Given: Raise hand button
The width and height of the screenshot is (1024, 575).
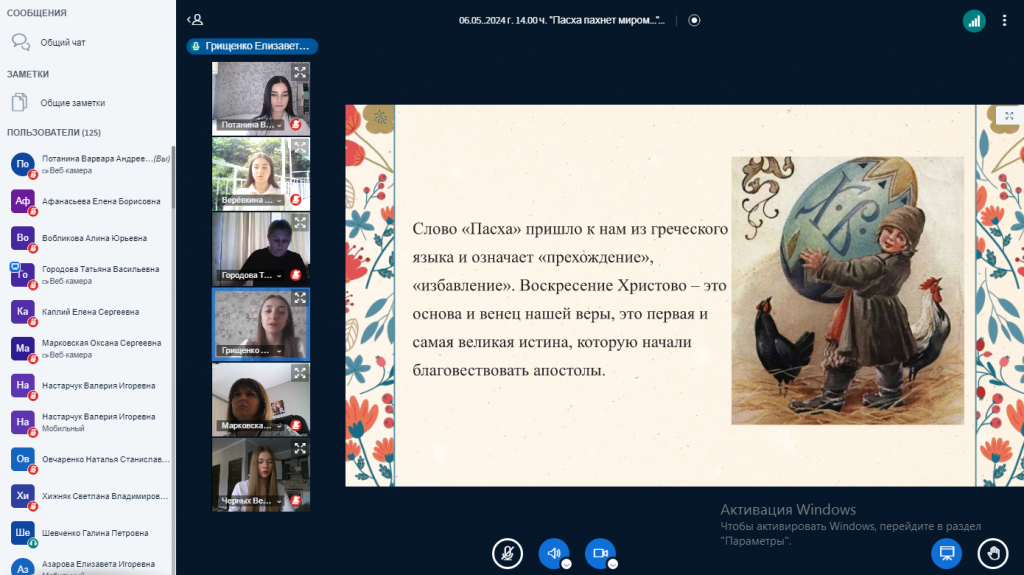Looking at the screenshot, I should tap(993, 553).
